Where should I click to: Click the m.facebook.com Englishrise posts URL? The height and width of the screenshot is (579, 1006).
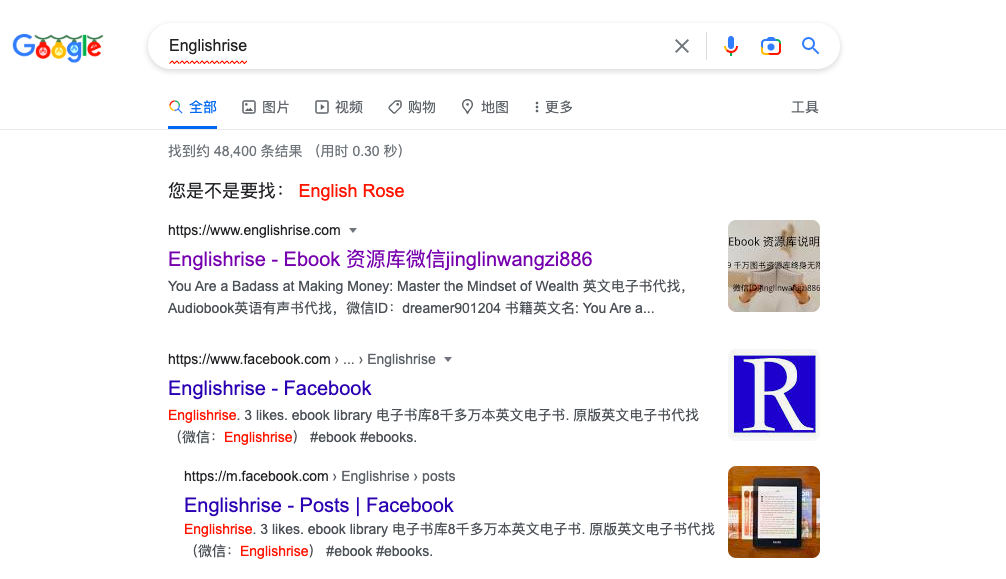320,476
